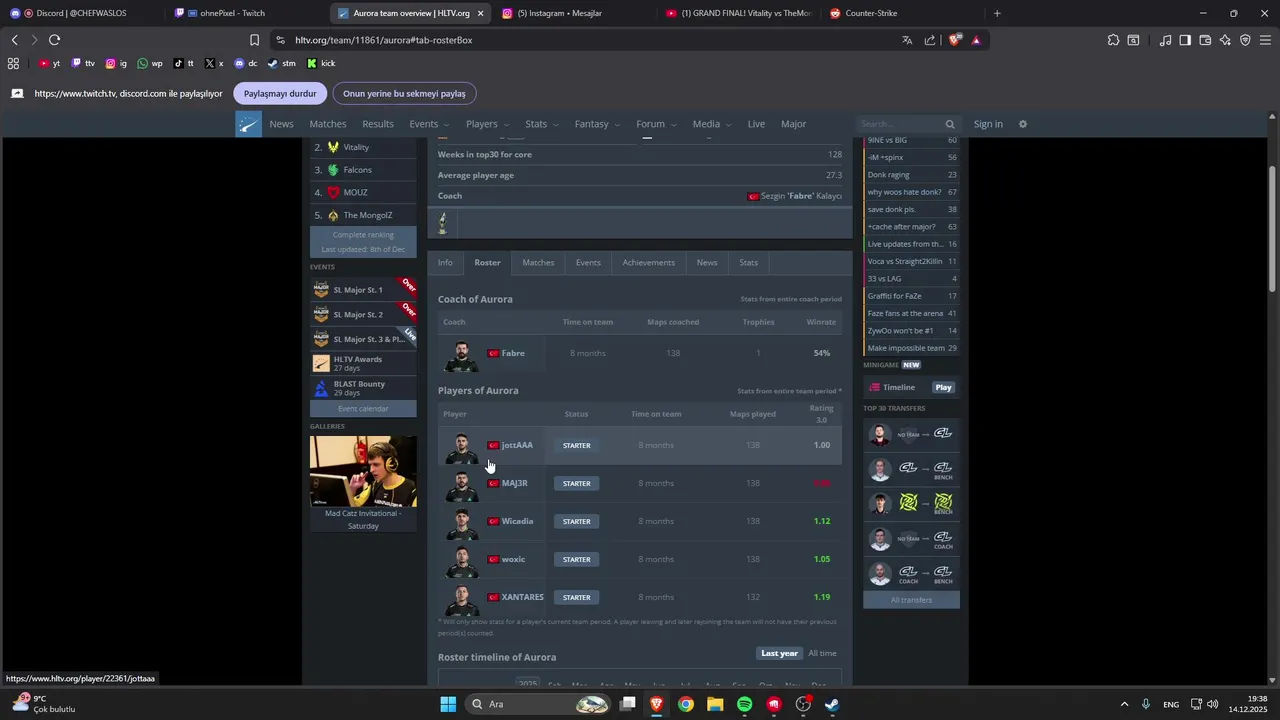
Task: Open the browser apps grid icon in bookmarks bar
Action: tap(13, 63)
